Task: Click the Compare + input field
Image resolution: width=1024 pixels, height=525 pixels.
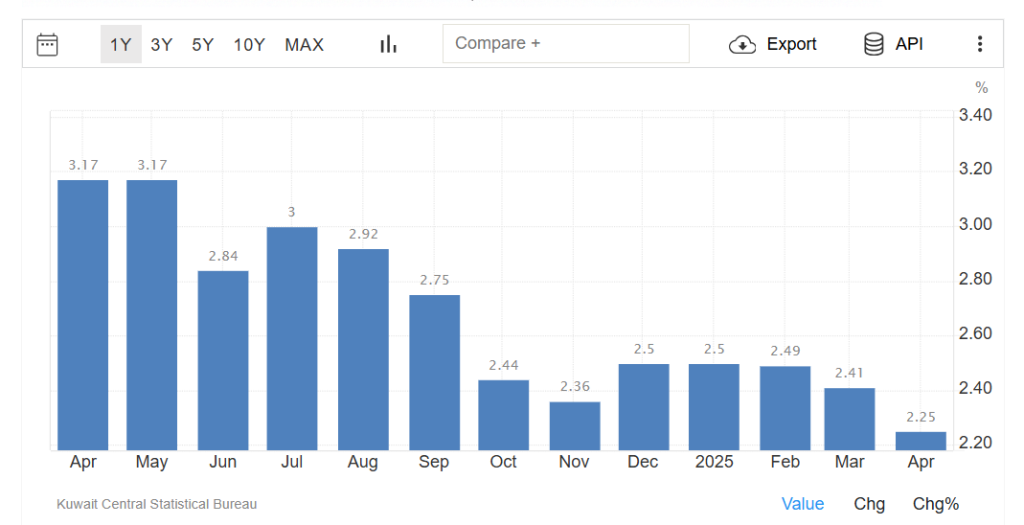Action: pos(565,44)
